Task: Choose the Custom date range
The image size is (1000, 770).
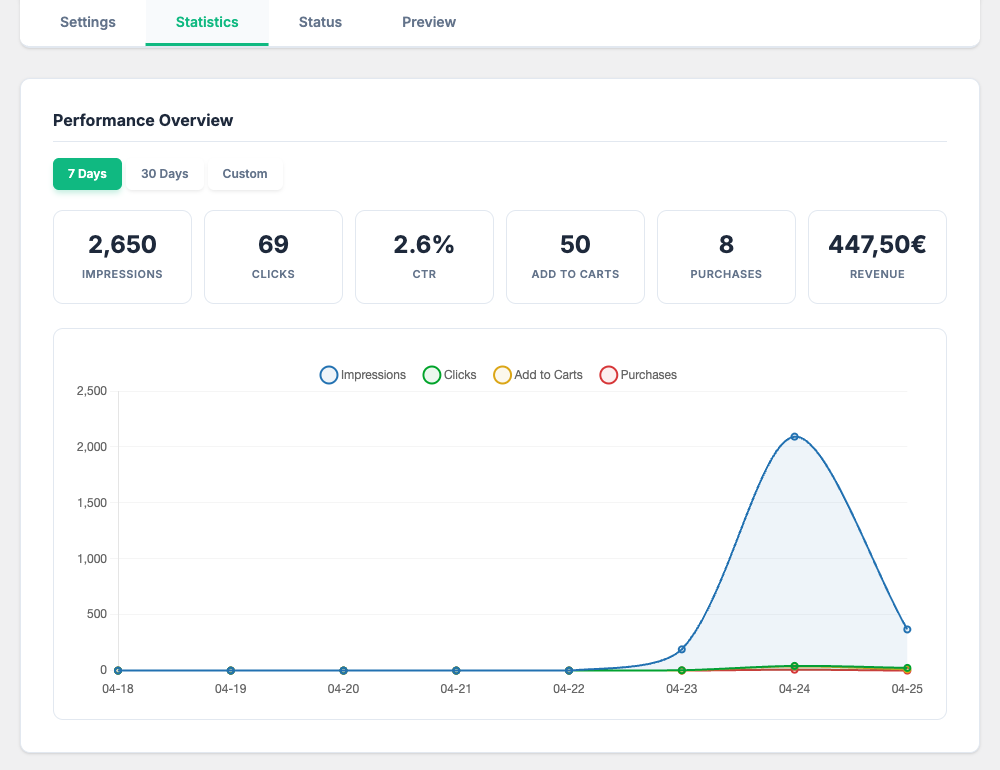Action: pyautogui.click(x=245, y=174)
